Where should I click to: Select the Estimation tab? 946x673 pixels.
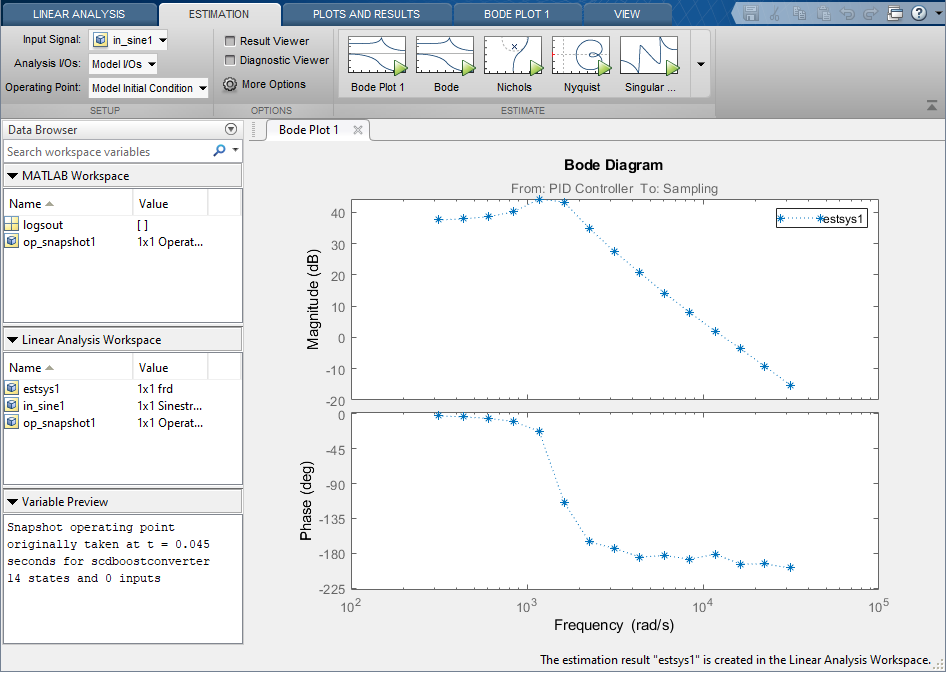click(219, 14)
